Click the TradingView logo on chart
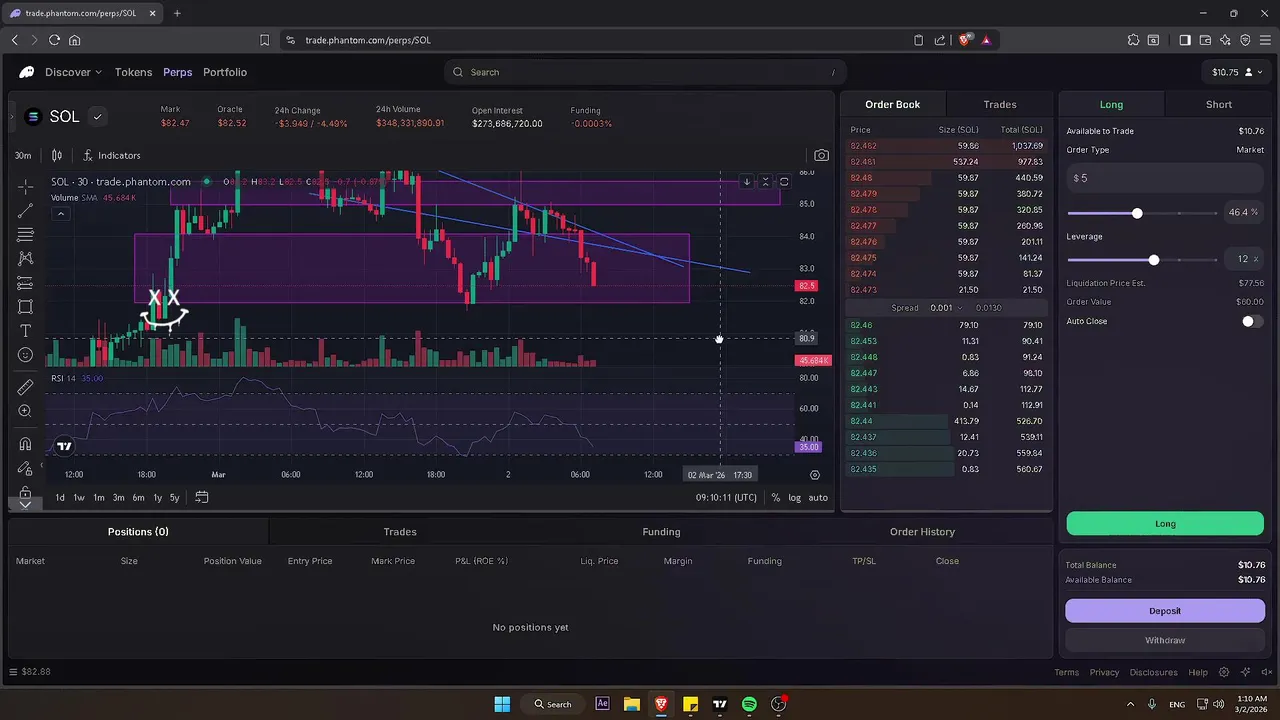This screenshot has height=720, width=1280. pyautogui.click(x=64, y=446)
